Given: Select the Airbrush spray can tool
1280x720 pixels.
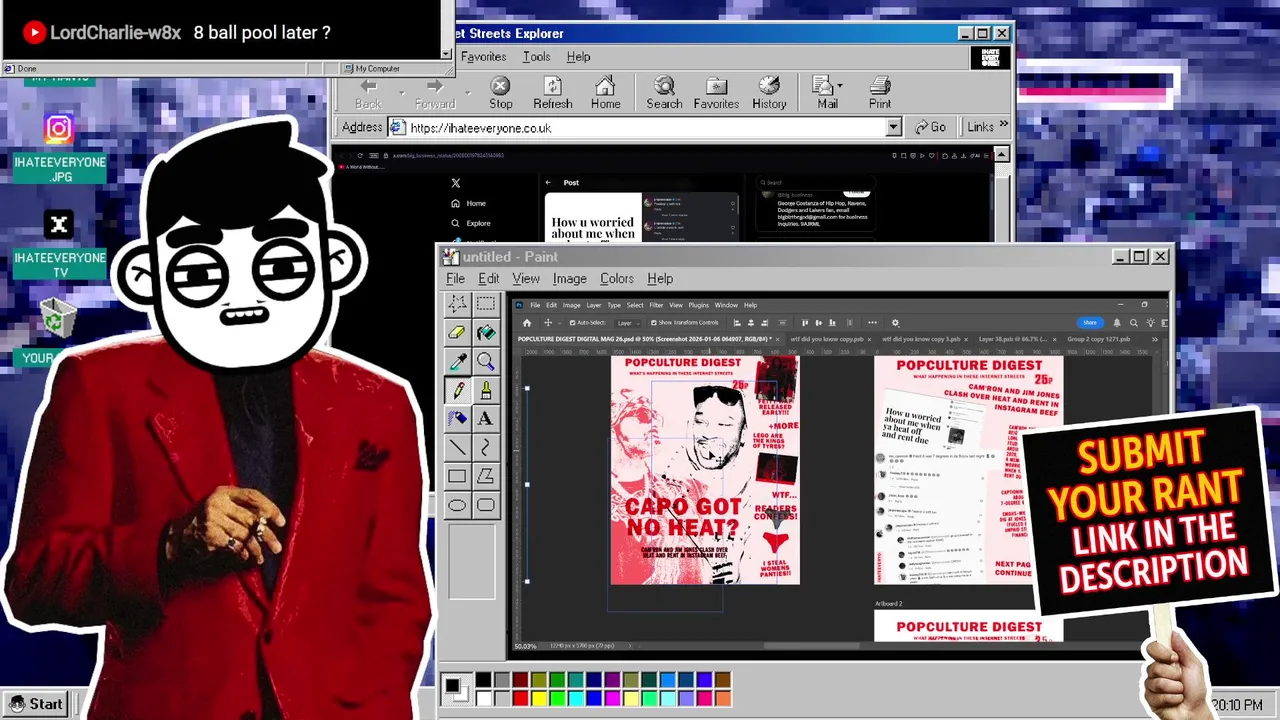Looking at the screenshot, I should point(457,419).
